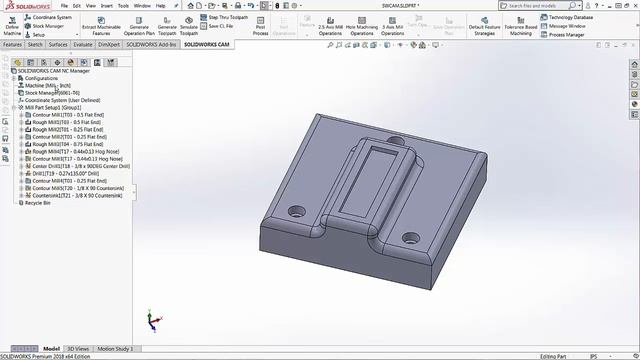Open the File menu
Screen dimensions: 640x360
tap(64, 6)
